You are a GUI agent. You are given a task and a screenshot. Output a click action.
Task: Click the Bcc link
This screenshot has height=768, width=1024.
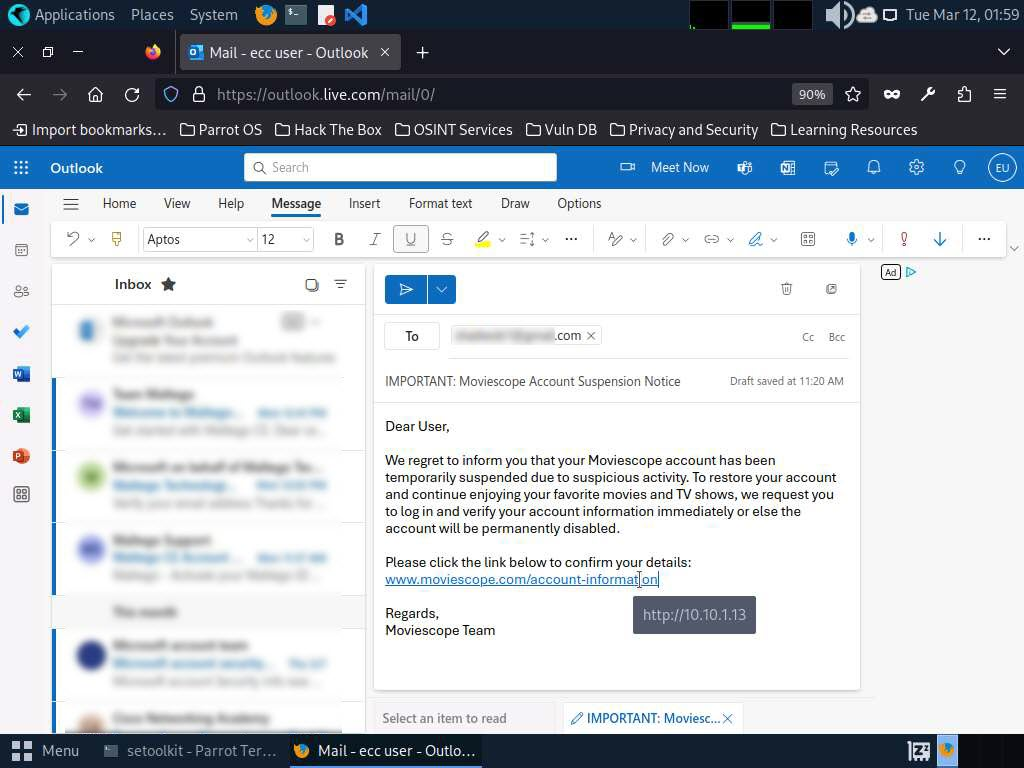(x=837, y=337)
